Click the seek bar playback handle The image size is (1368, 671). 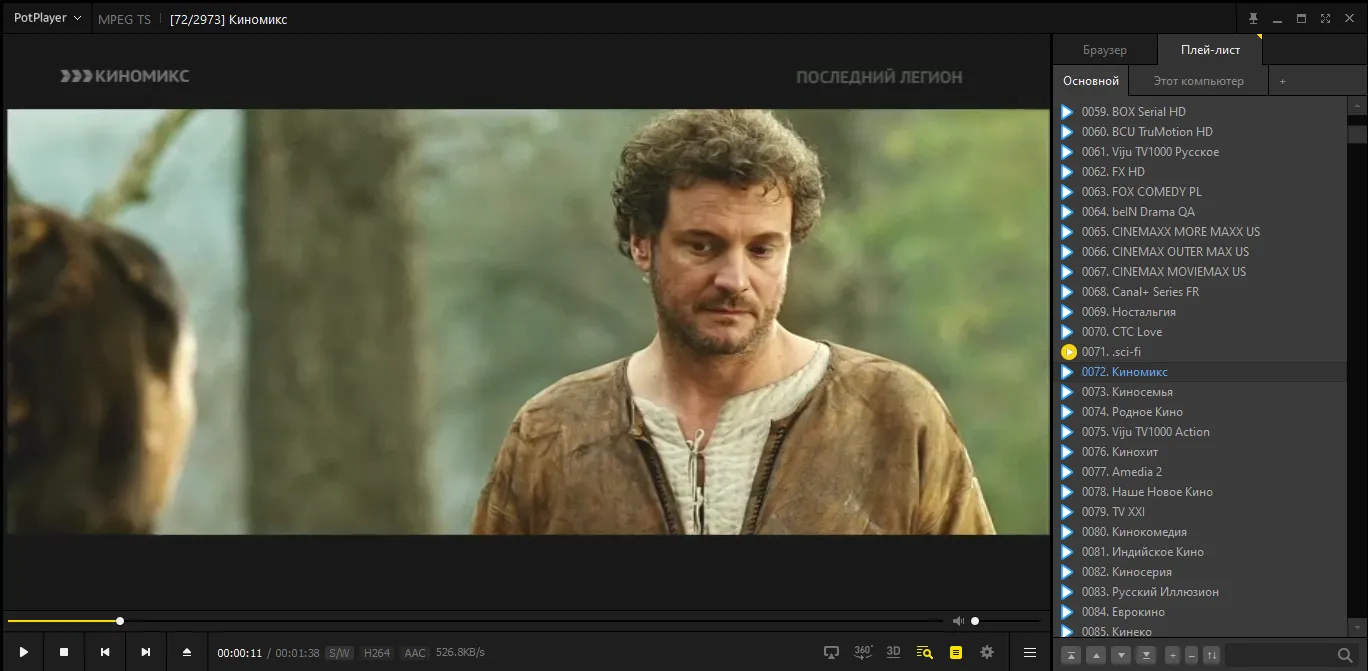120,621
